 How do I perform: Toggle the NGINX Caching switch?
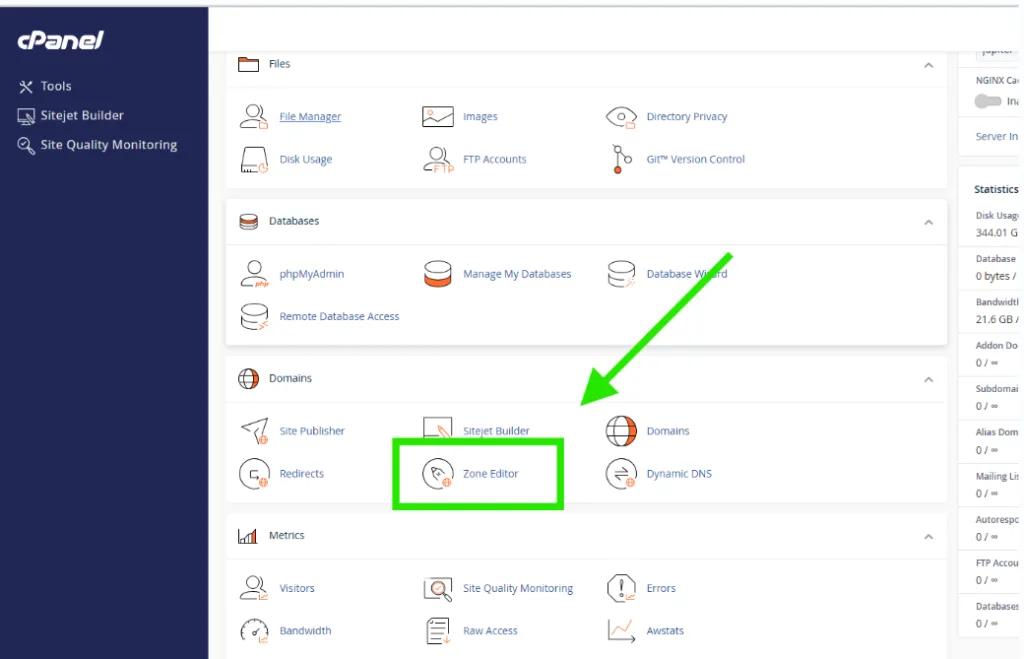(x=988, y=101)
